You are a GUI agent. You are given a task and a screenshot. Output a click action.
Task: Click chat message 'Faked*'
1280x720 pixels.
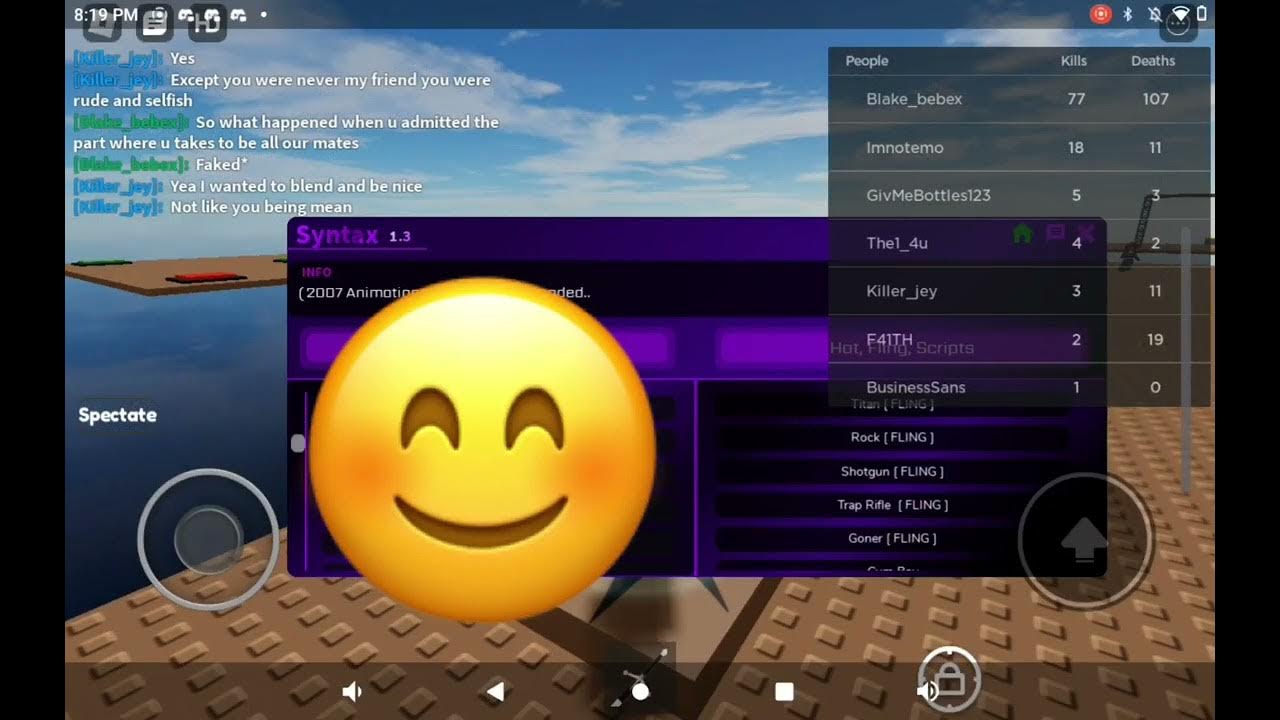(x=222, y=164)
